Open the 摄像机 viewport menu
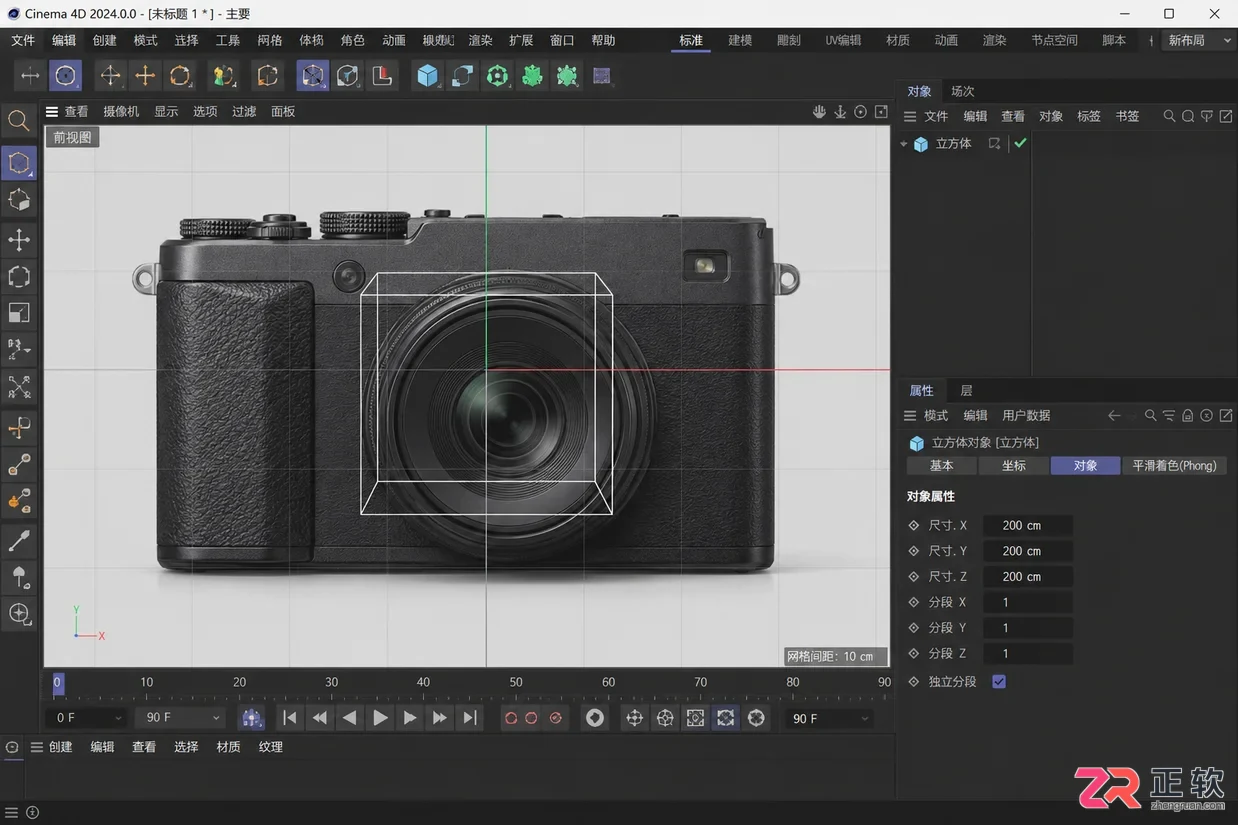The width and height of the screenshot is (1238, 825). 121,112
